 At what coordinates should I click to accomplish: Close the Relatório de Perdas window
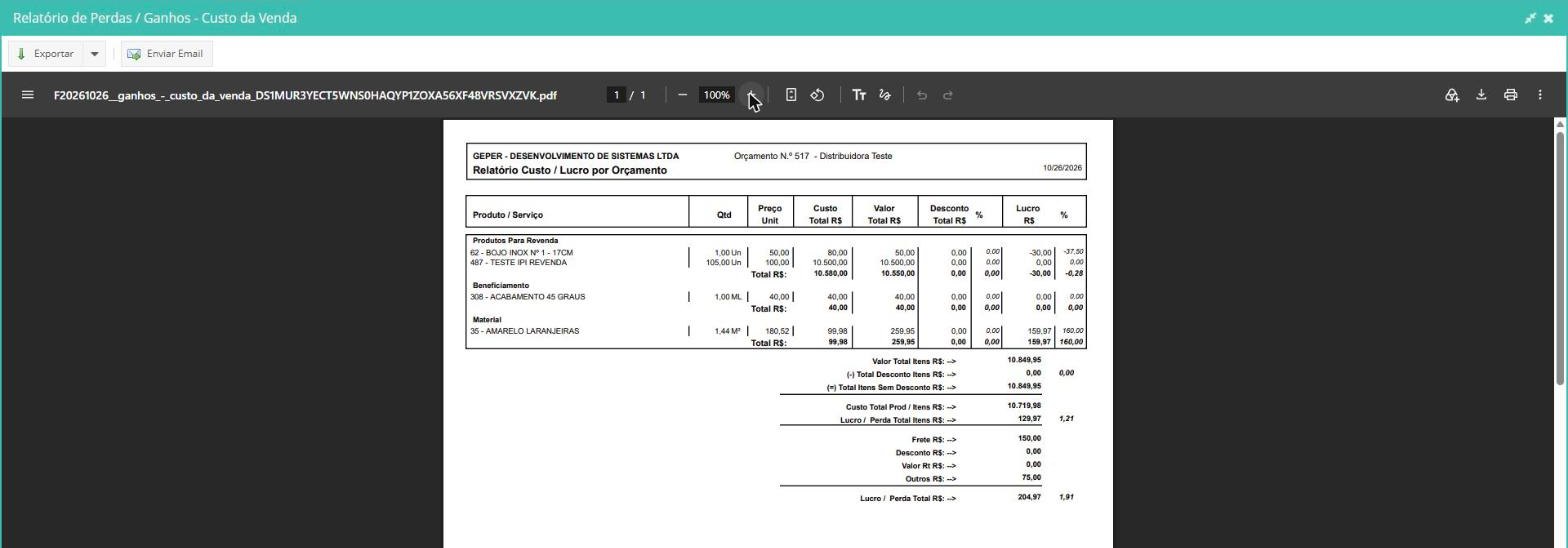pyautogui.click(x=1548, y=18)
